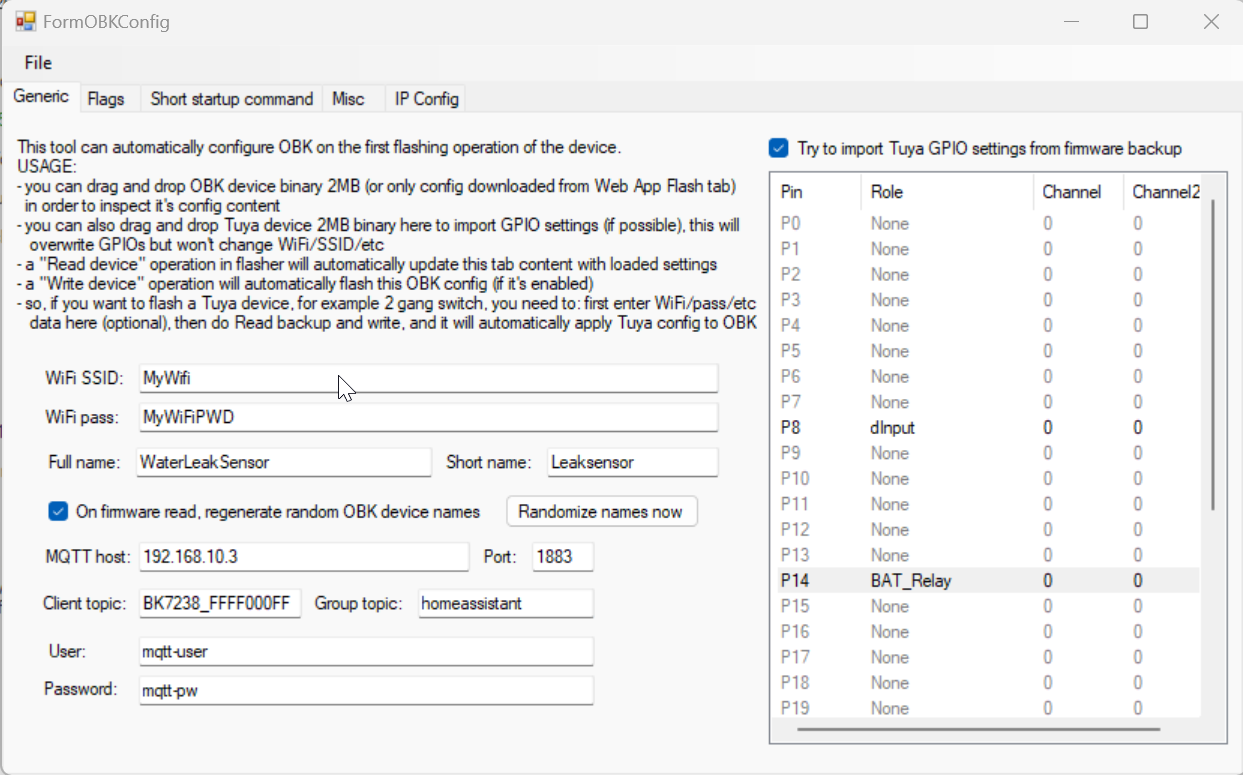Image resolution: width=1243 pixels, height=775 pixels.
Task: Uncheck regenerate random OBK device names
Action: click(x=58, y=512)
